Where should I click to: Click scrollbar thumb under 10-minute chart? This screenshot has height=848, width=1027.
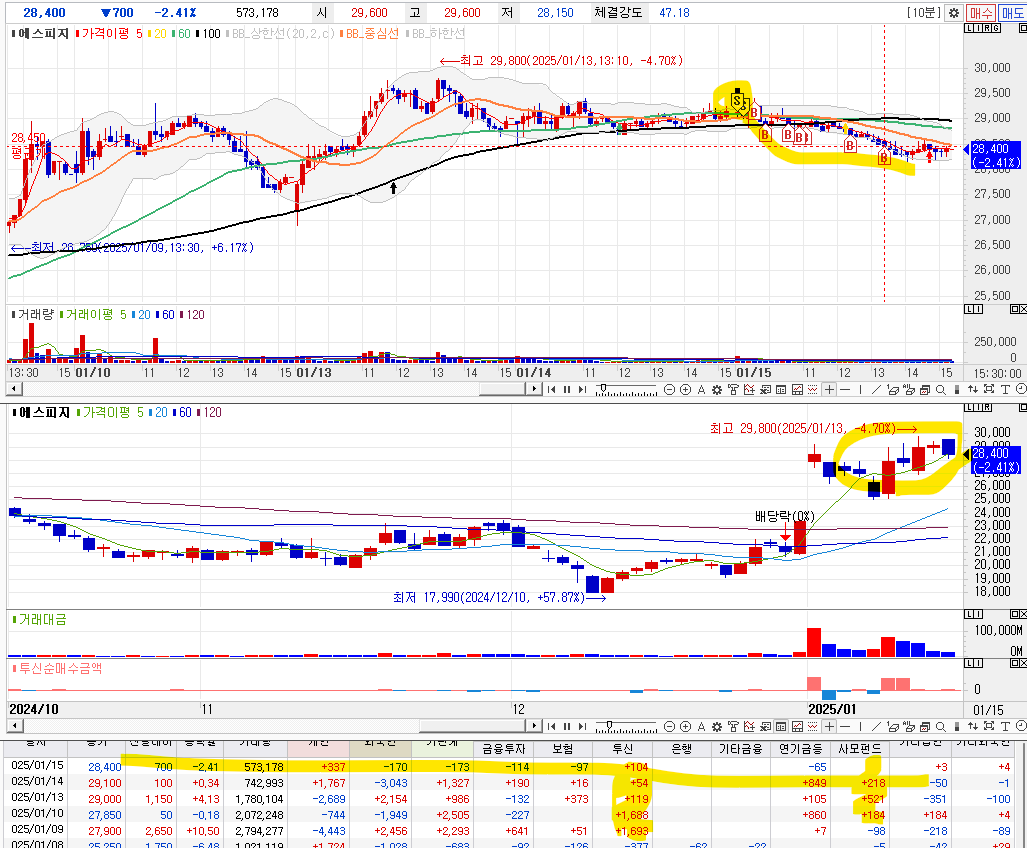502,390
